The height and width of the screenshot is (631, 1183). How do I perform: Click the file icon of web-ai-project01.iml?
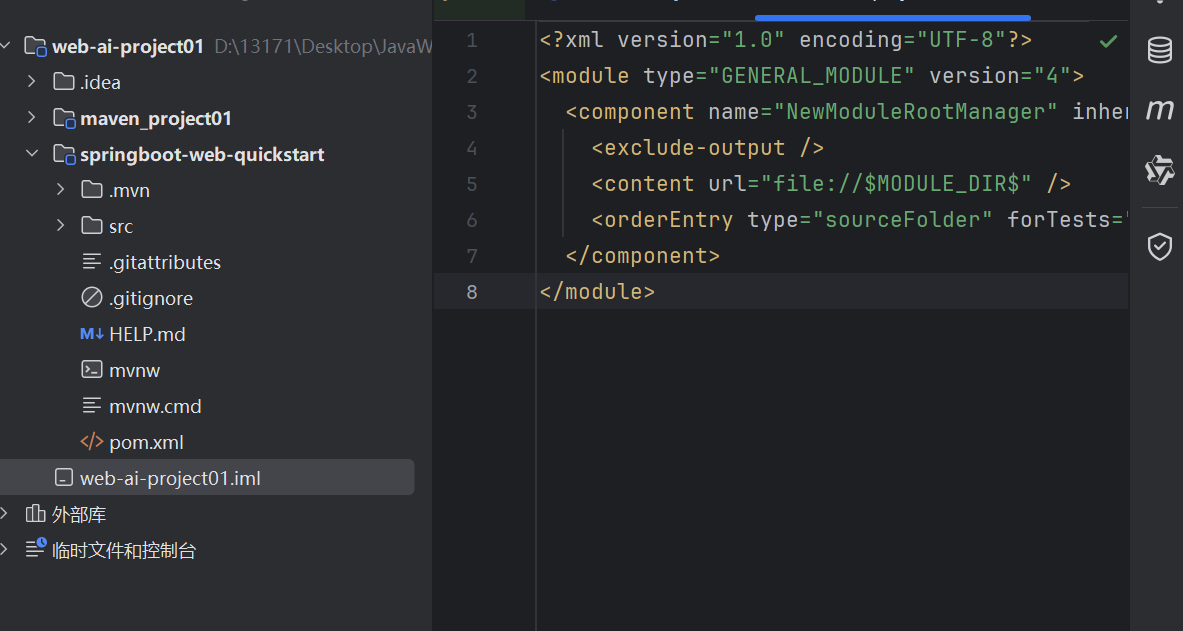coord(64,478)
